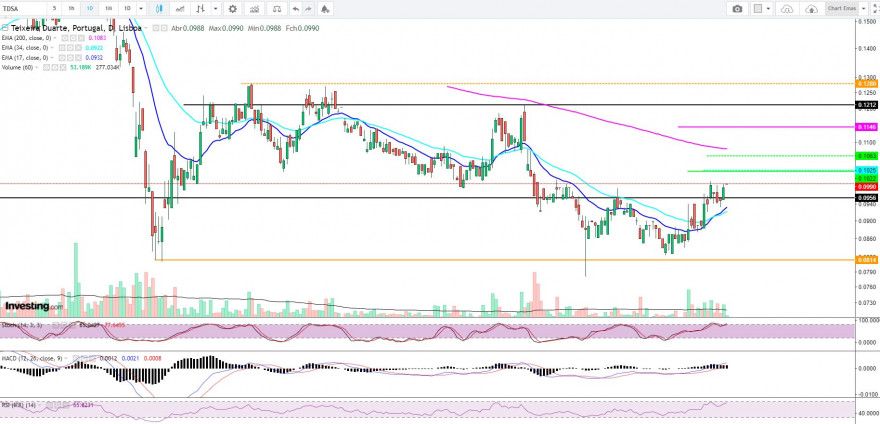The height and width of the screenshot is (424, 880).
Task: Remove the EMA 17 indicator
Action: click(79, 58)
